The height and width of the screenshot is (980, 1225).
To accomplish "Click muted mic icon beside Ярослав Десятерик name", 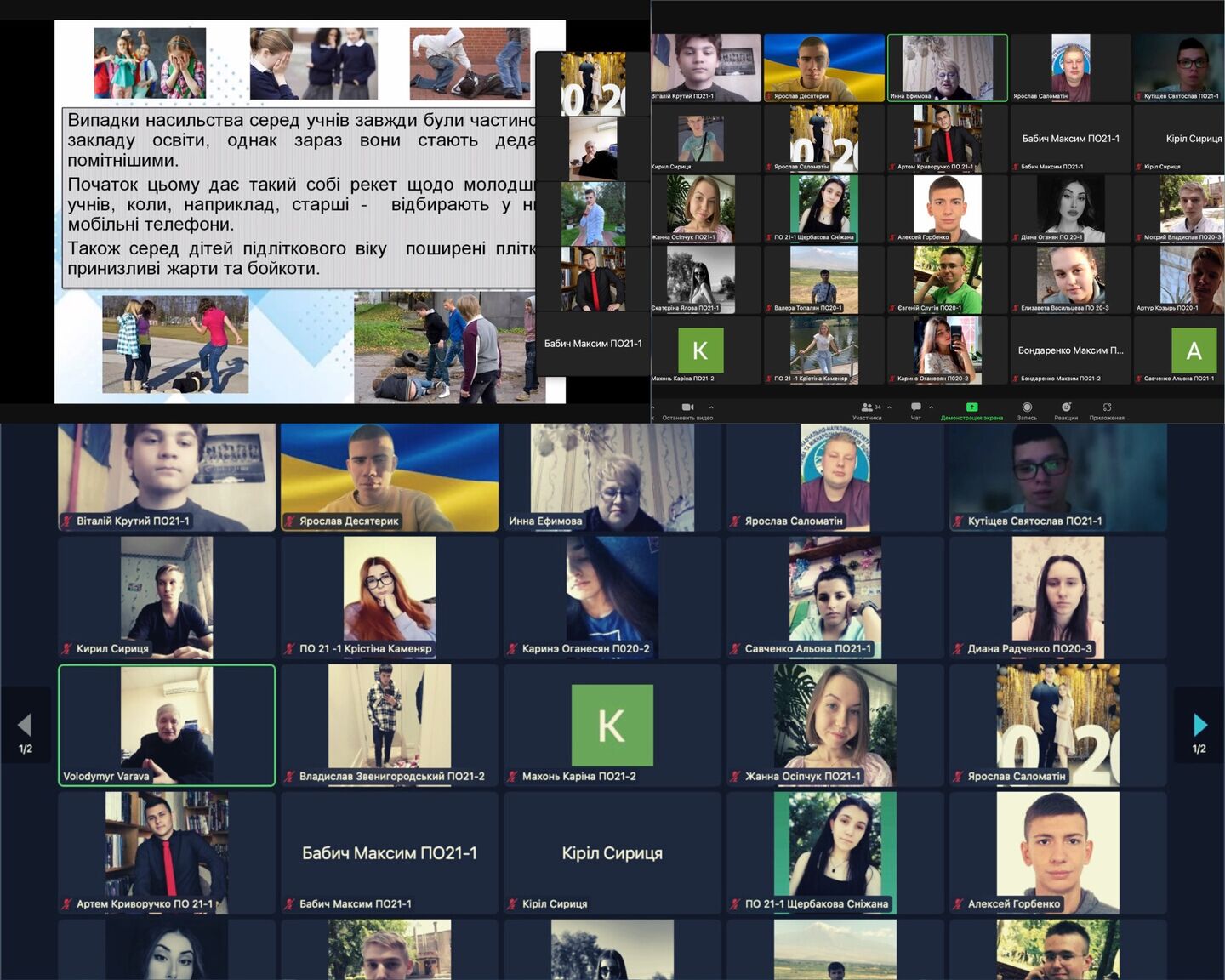I will point(290,521).
